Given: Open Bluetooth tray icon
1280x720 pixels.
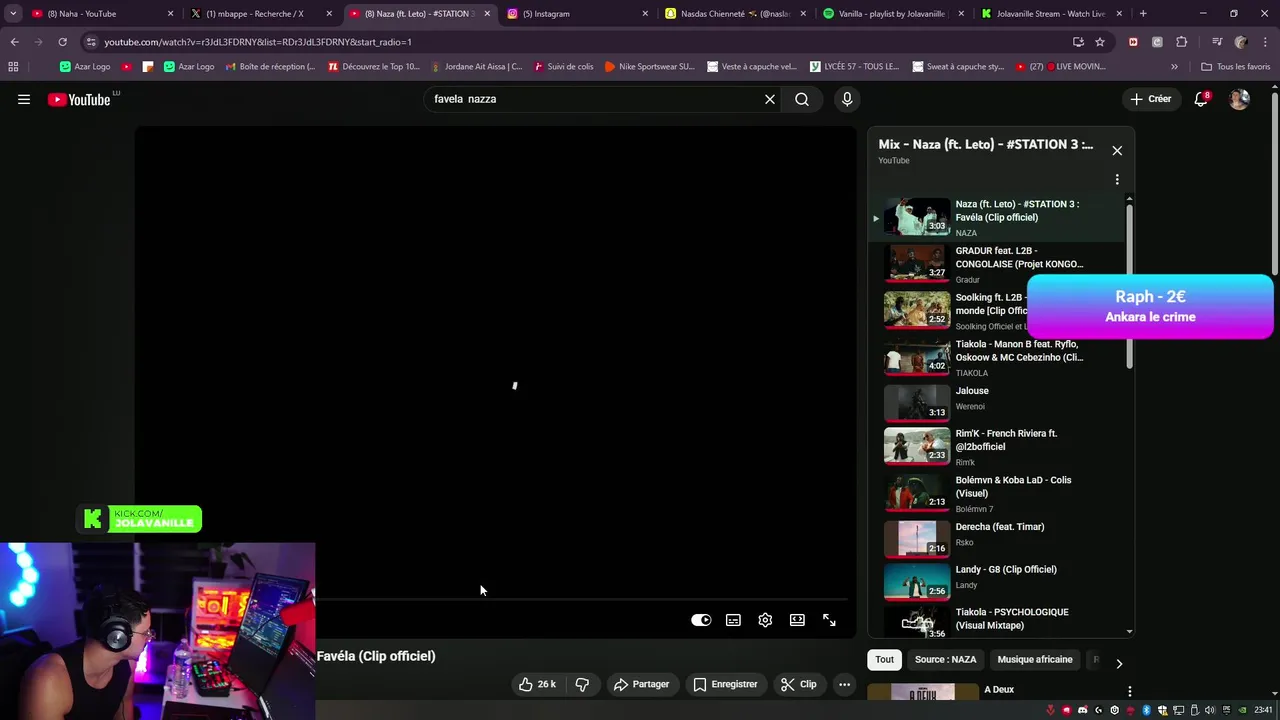Looking at the screenshot, I should pyautogui.click(x=1147, y=710).
